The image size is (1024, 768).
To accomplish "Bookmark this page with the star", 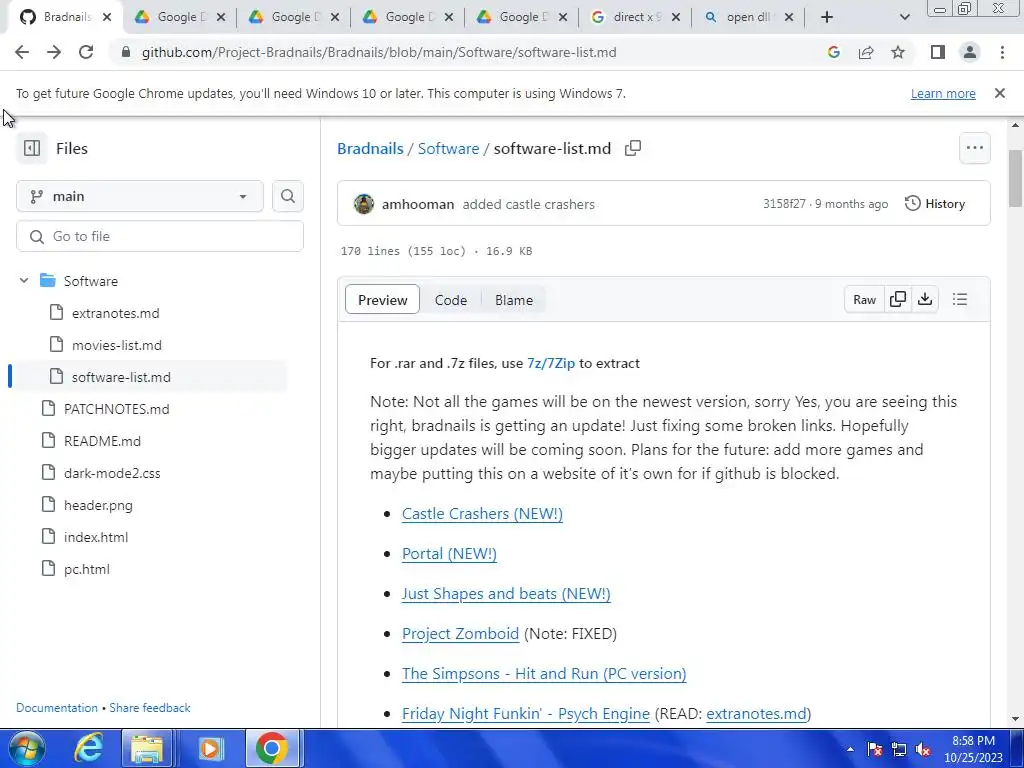I will [898, 52].
